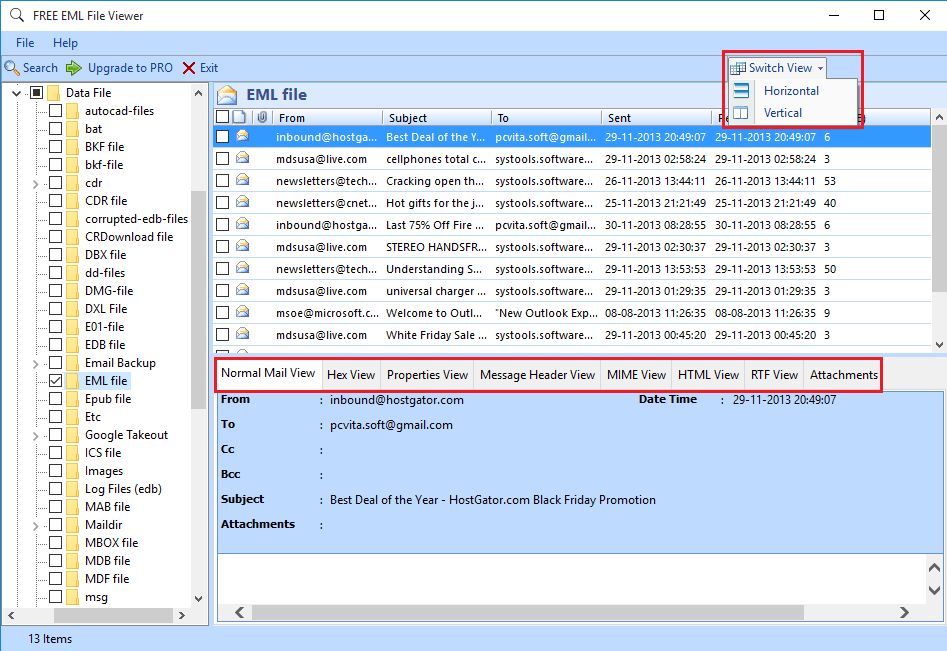Image resolution: width=947 pixels, height=651 pixels.
Task: Open the File menu
Action: click(24, 43)
